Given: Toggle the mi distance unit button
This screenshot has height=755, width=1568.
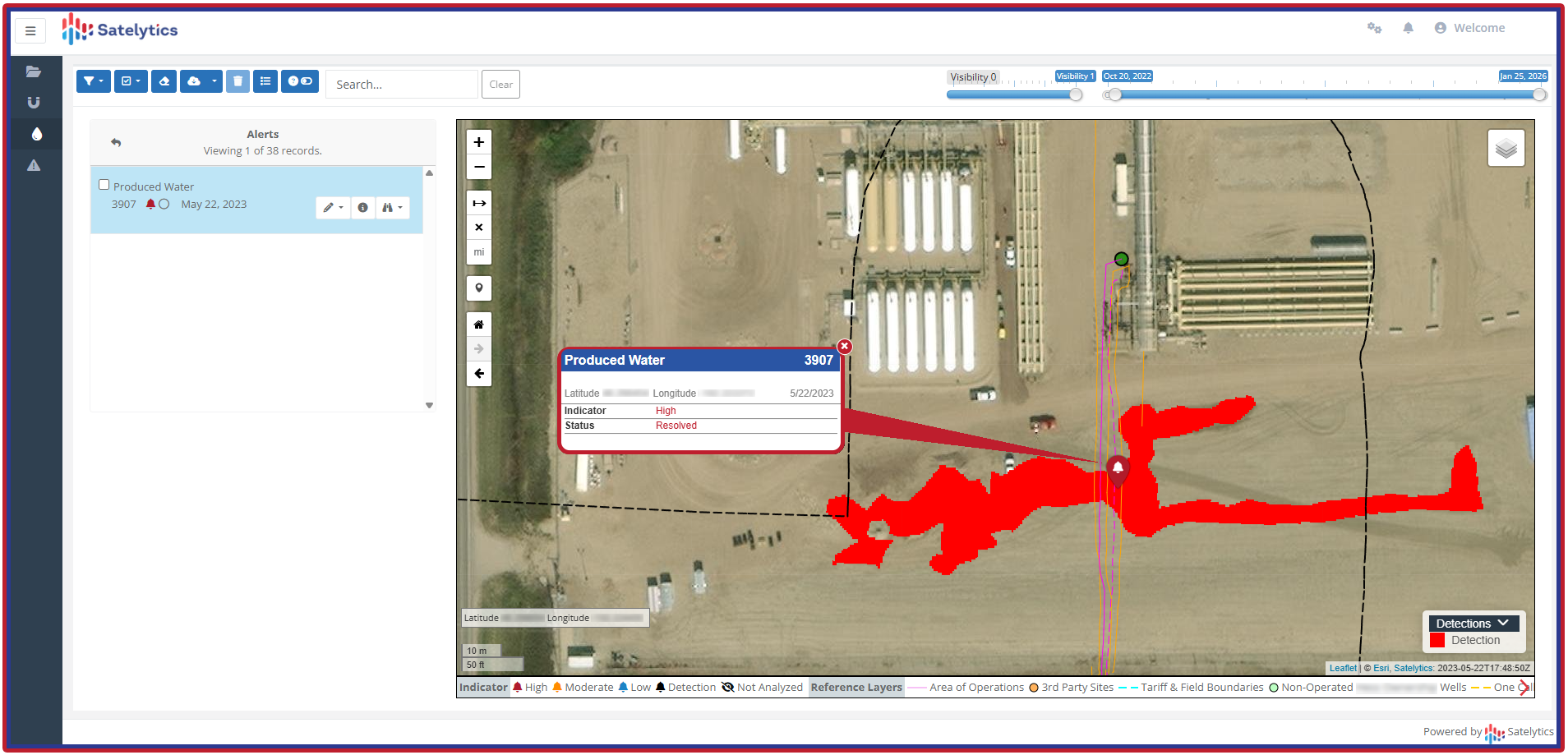Looking at the screenshot, I should 479,252.
